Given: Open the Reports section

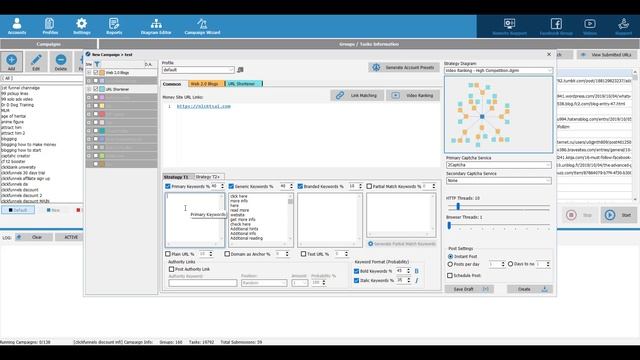Looking at the screenshot, I should coord(114,26).
